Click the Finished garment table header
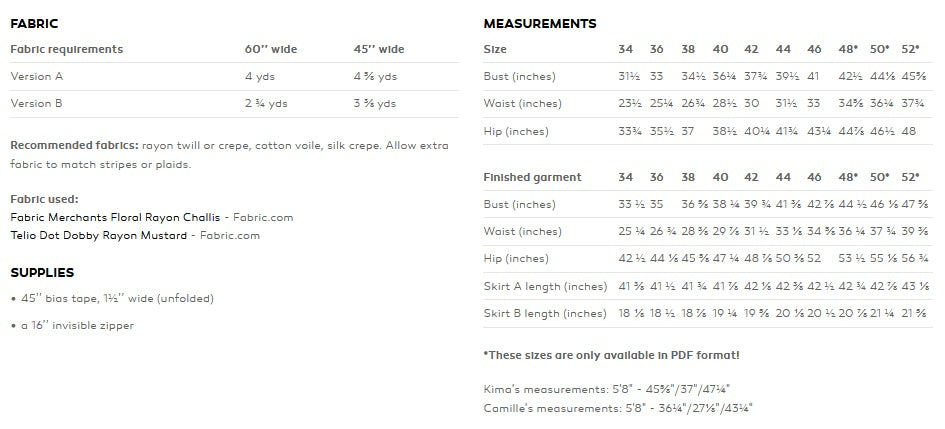Screen dimensions: 945x429 [x=532, y=177]
